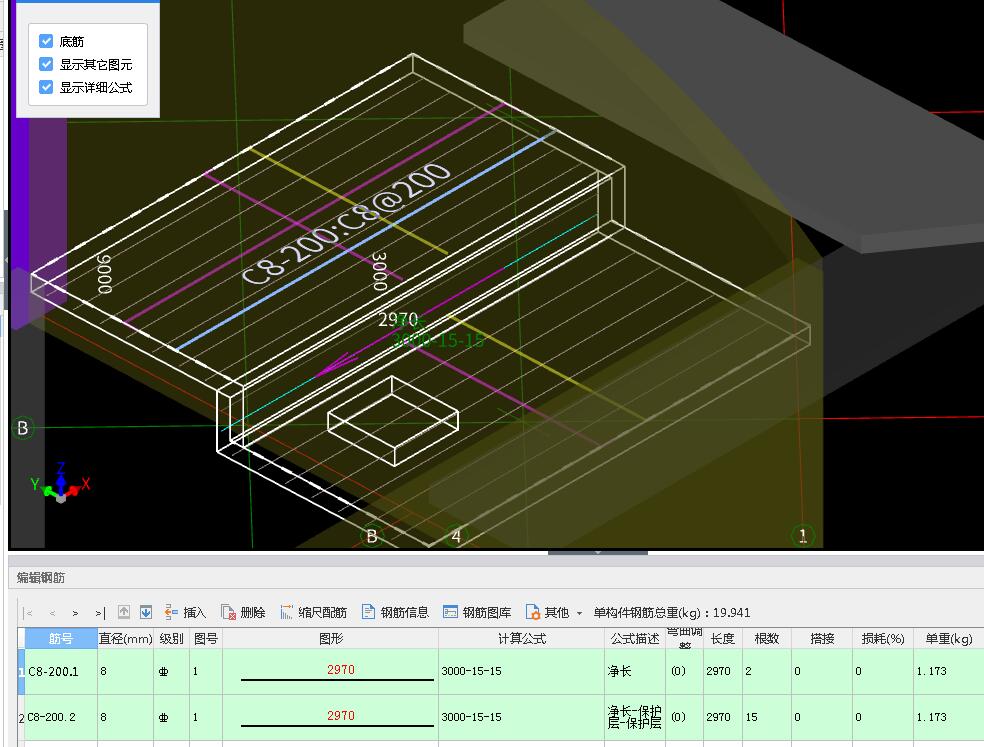
Task: Select the 图形 column header
Action: click(331, 638)
